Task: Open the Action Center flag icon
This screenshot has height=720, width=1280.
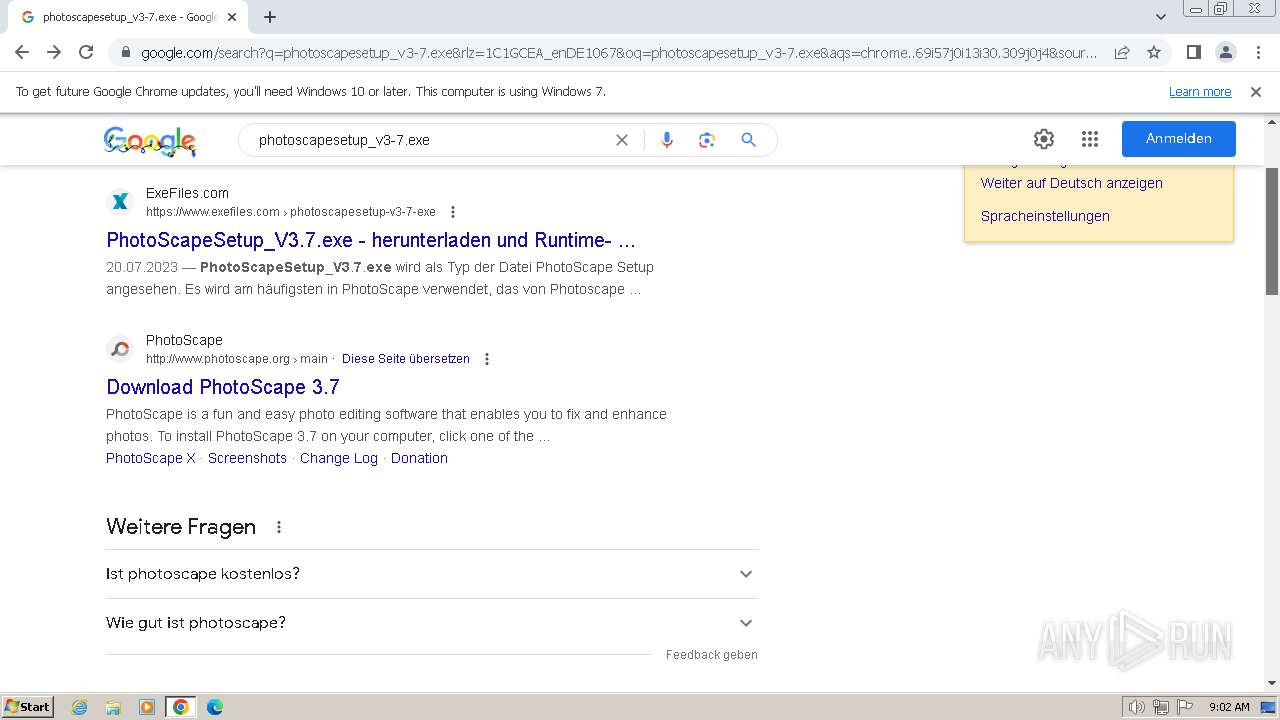Action: 1184,707
